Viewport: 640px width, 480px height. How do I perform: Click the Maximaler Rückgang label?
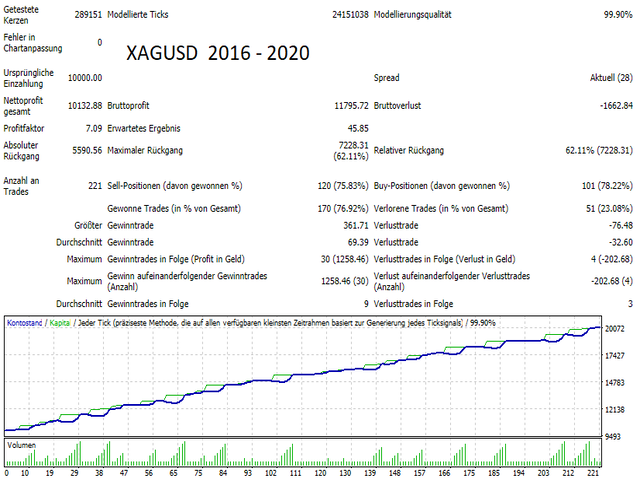point(145,151)
